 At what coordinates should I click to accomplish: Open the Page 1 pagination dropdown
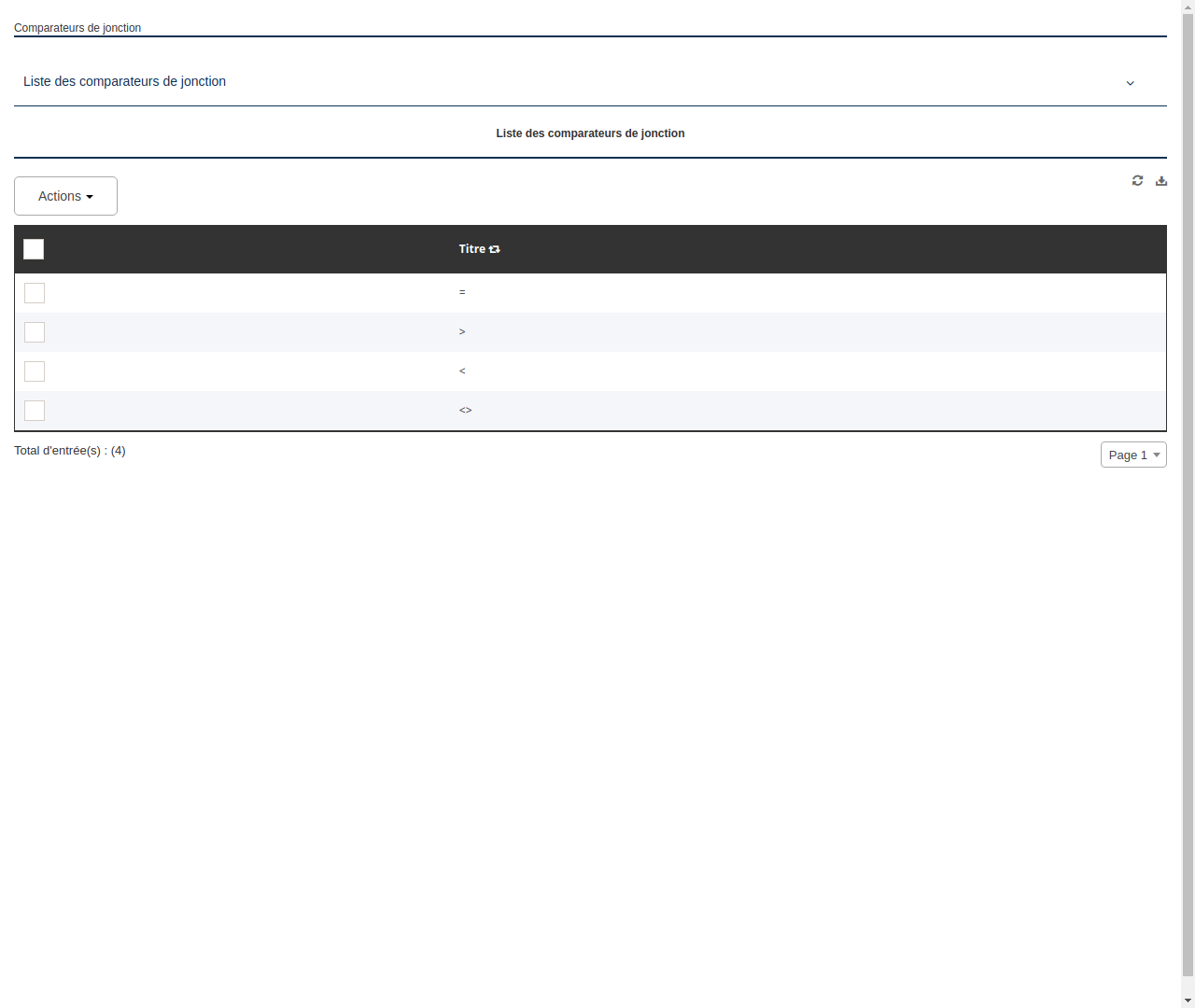point(1133,455)
